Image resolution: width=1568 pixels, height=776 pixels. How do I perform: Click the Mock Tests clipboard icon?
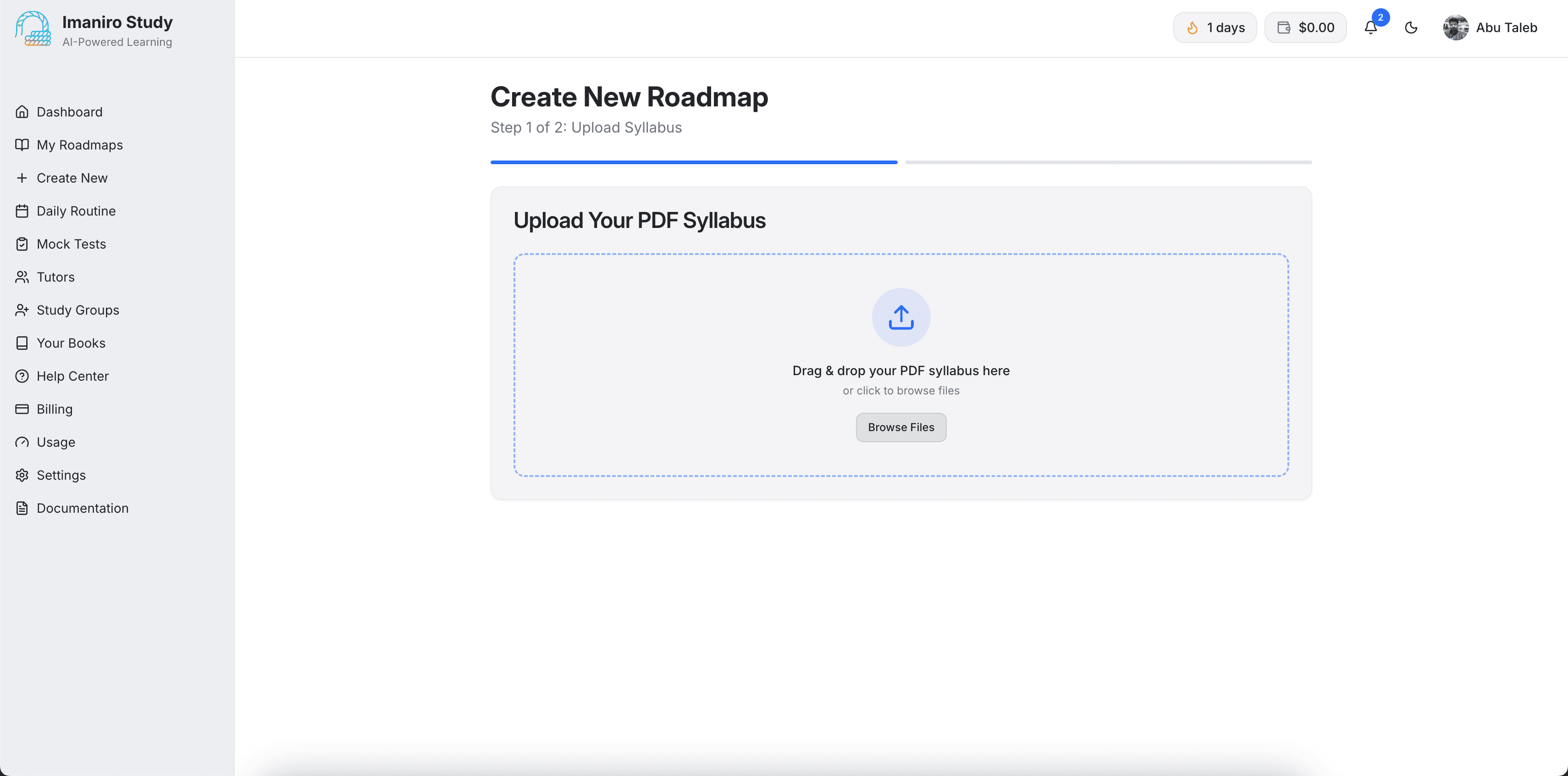click(22, 244)
